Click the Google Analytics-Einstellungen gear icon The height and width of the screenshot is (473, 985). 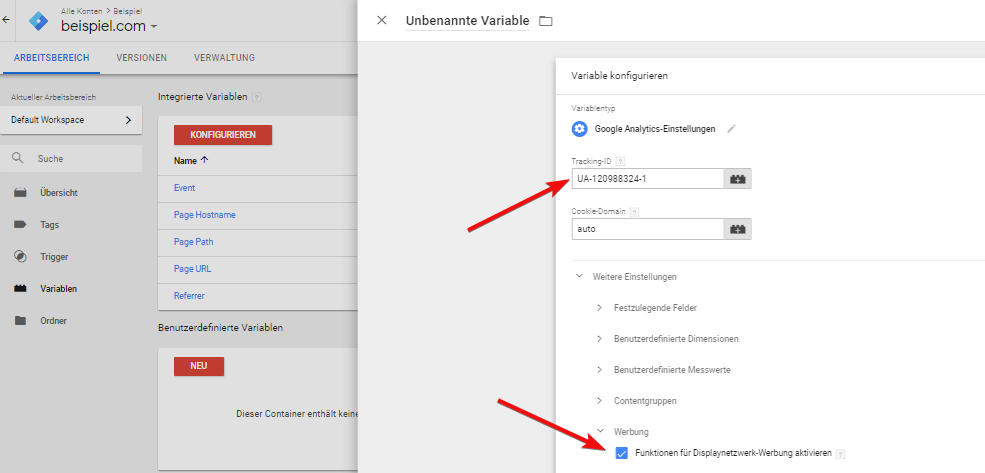[579, 129]
